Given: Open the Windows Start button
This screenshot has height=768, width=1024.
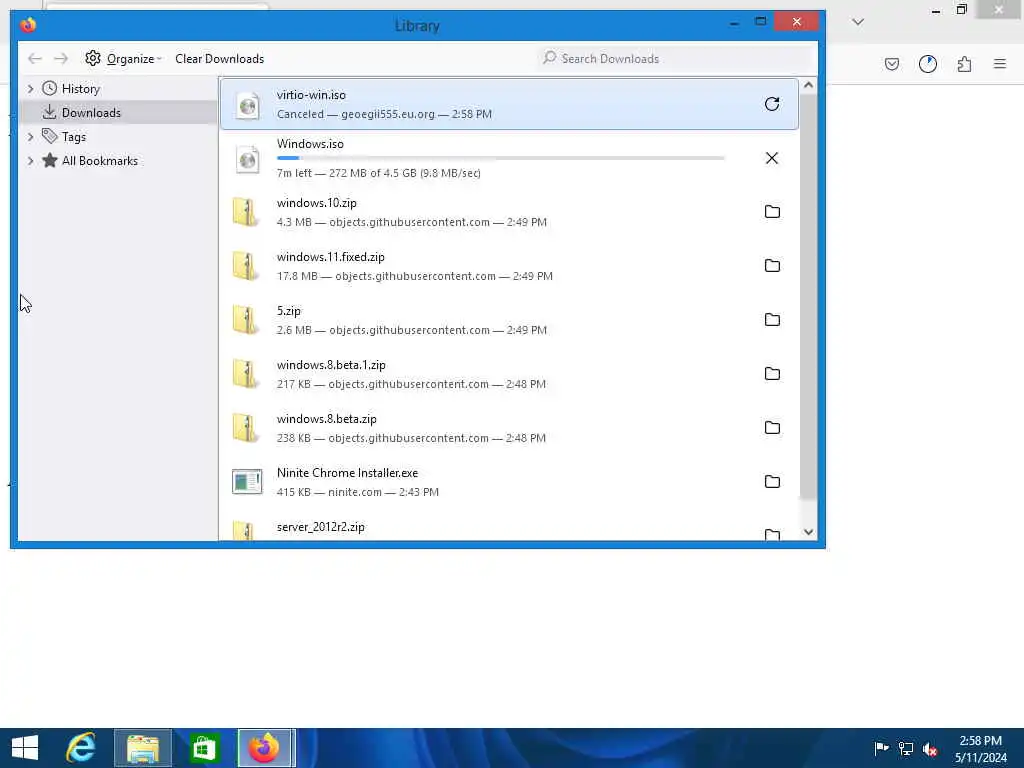Looking at the screenshot, I should [25, 748].
